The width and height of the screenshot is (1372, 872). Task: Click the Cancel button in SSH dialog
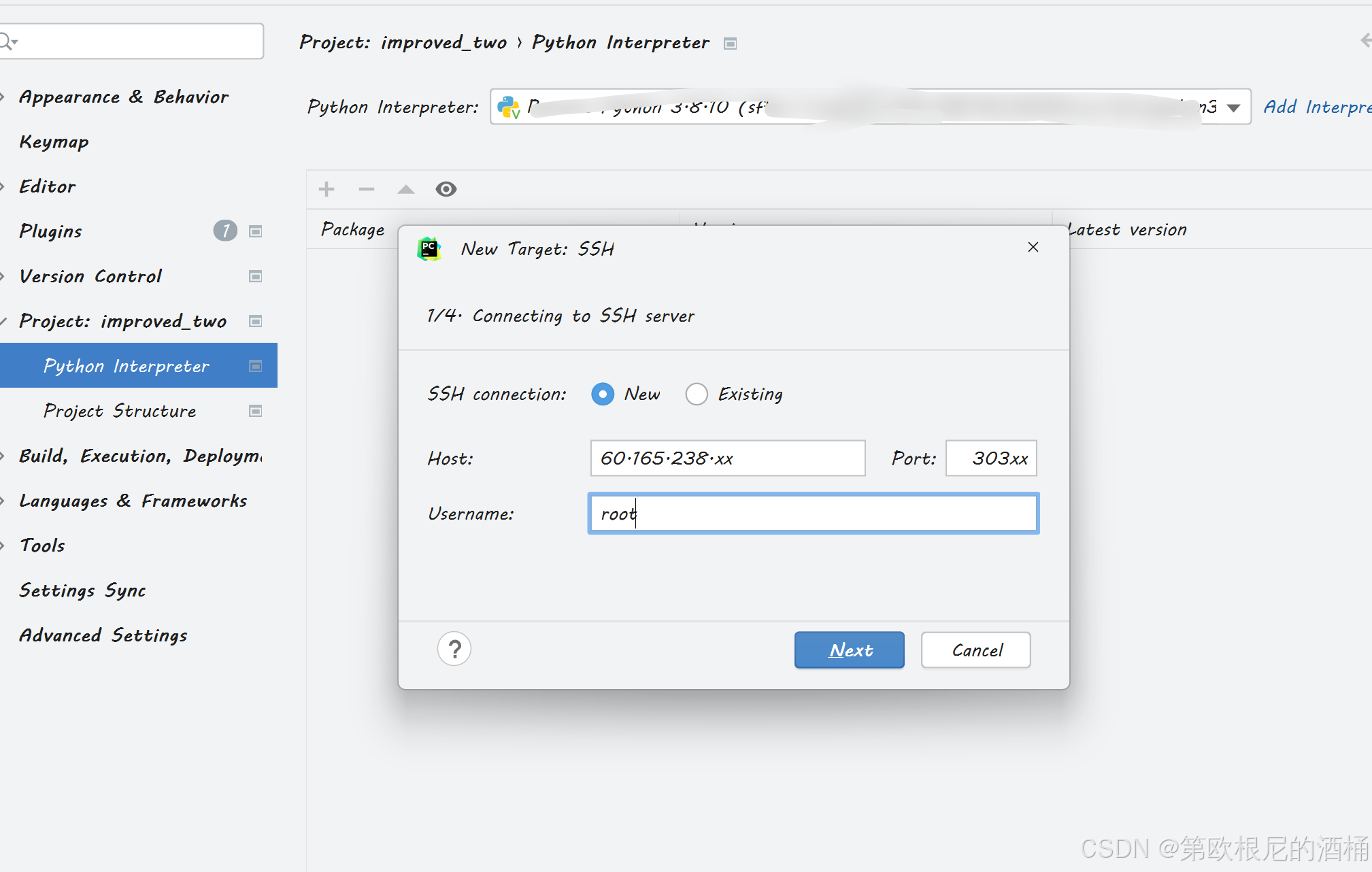click(x=976, y=650)
